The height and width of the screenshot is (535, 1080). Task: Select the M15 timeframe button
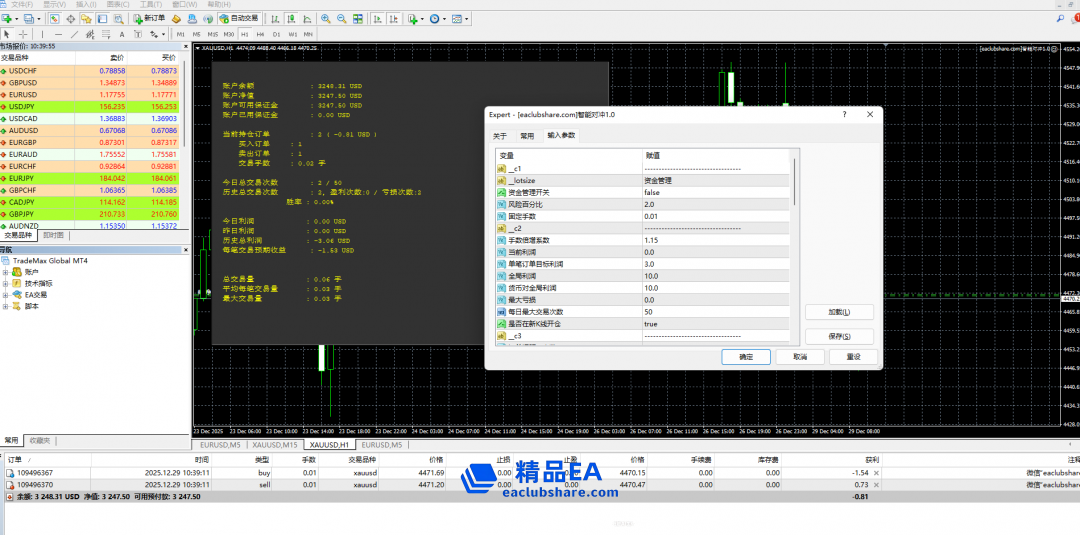pos(213,34)
